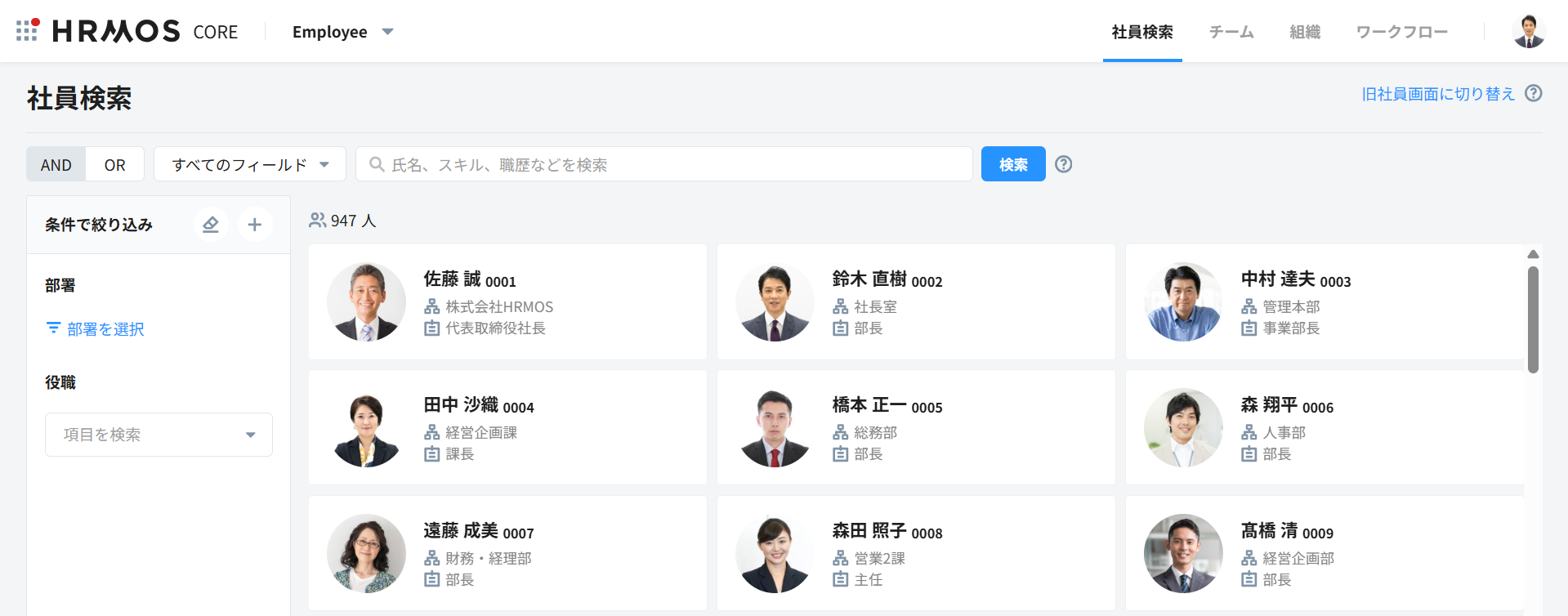This screenshot has height=616, width=1568.
Task: Click the employee list vertical scrollbar
Action: point(1533,319)
